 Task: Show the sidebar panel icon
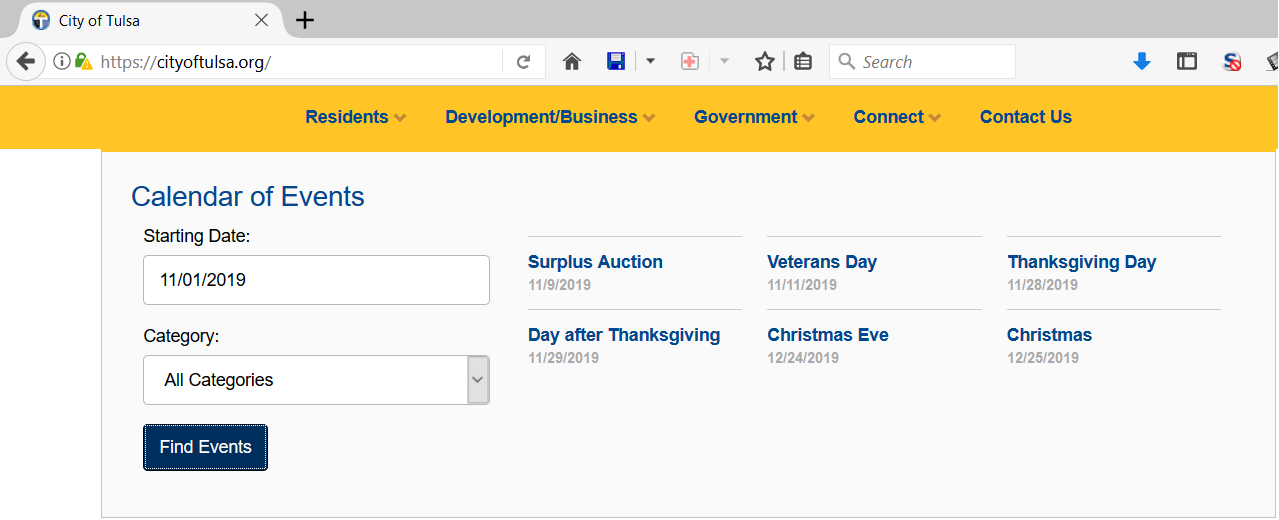[x=1187, y=62]
